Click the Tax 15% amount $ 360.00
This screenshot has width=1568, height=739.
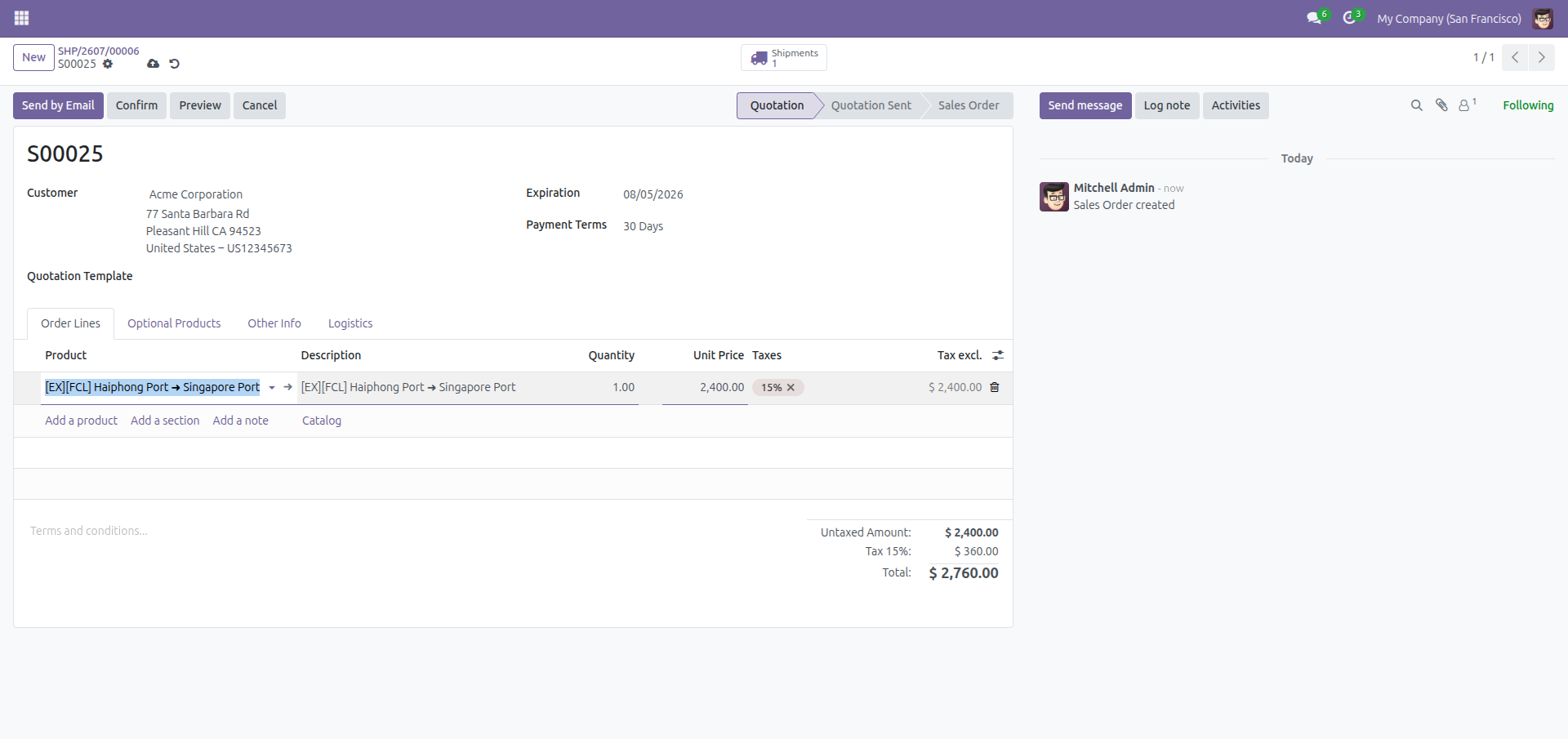[x=976, y=551]
